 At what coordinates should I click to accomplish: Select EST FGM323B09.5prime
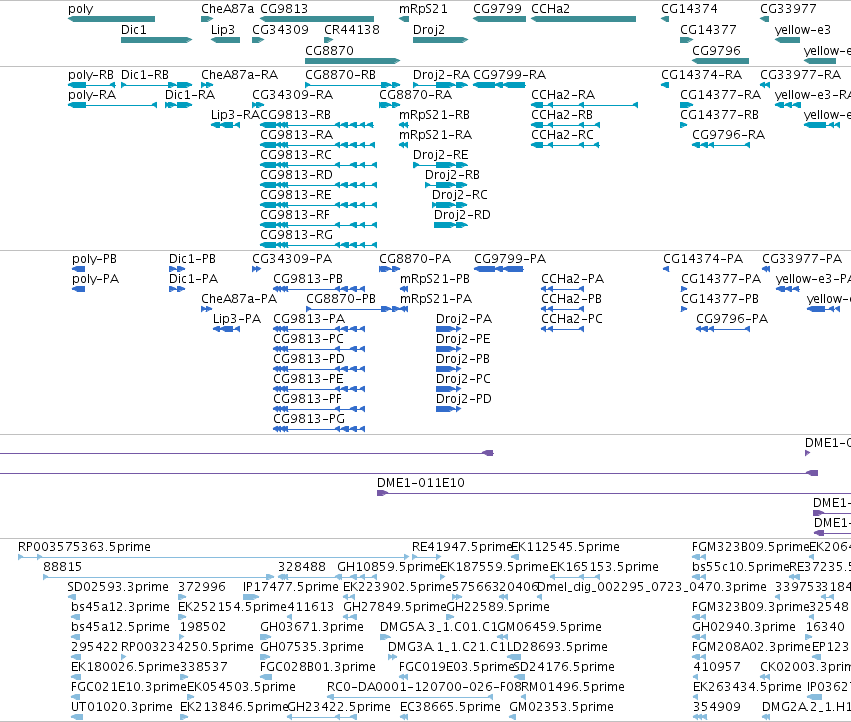tap(699, 557)
